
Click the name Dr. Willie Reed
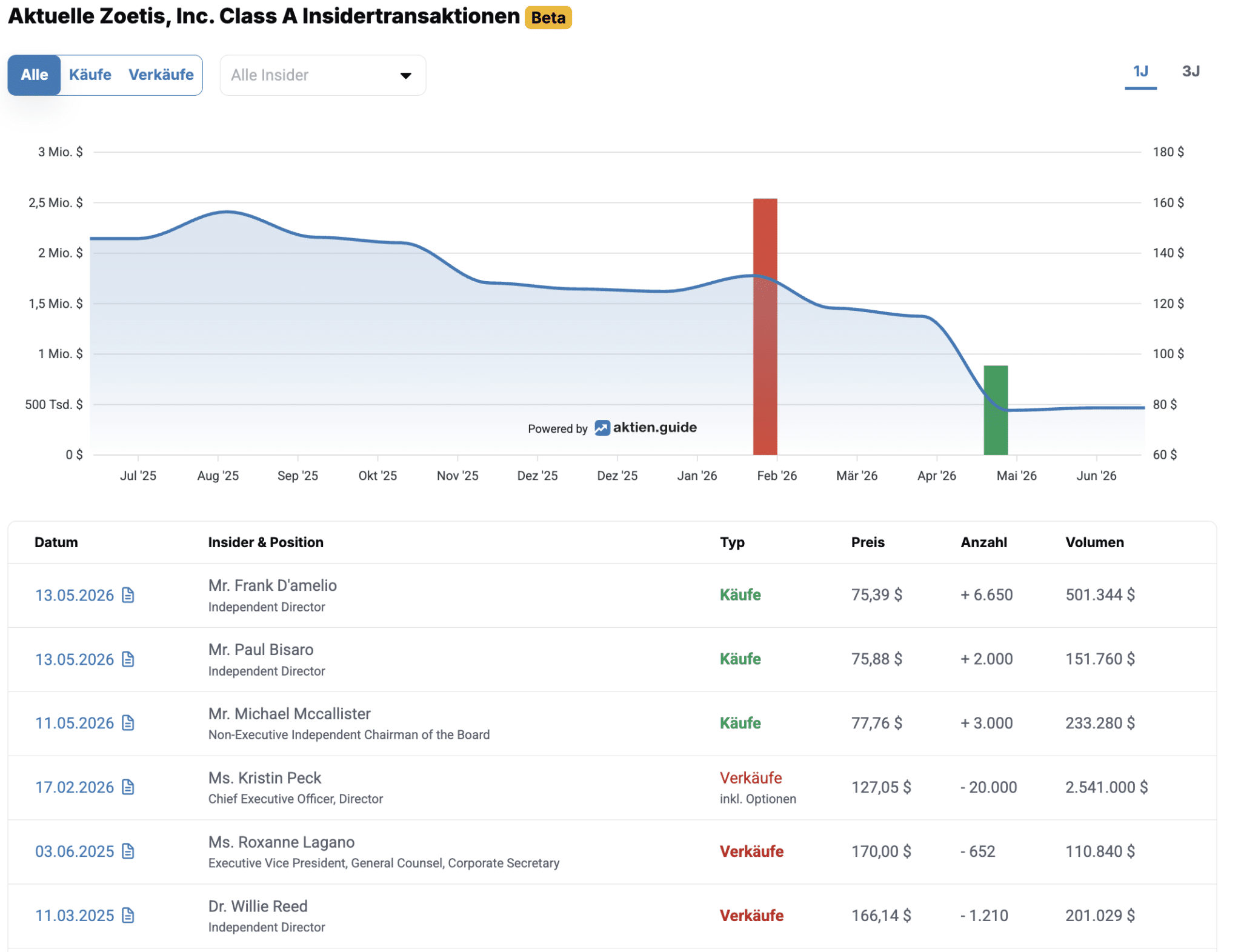258,907
